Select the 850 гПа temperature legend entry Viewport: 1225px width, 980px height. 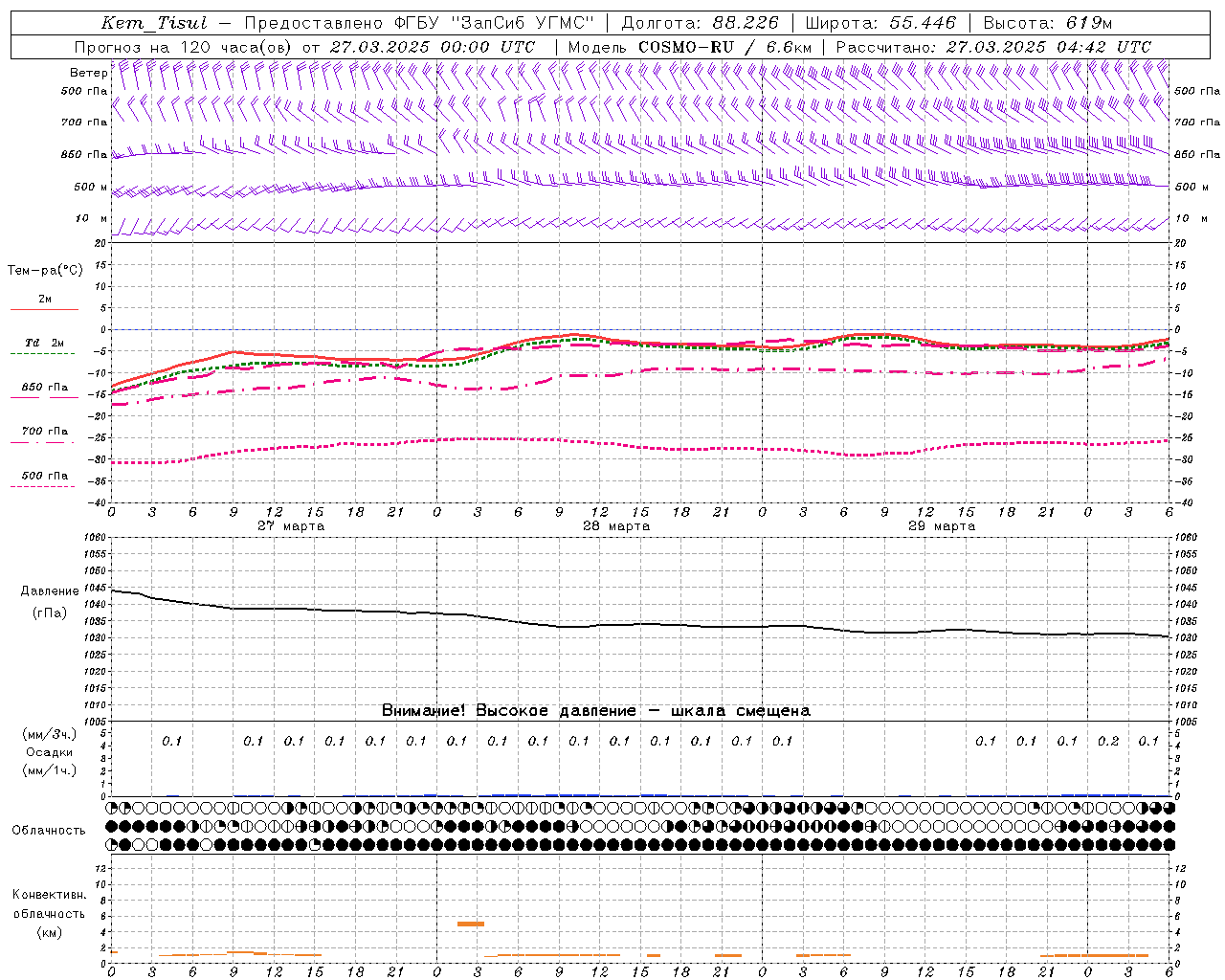[45, 387]
